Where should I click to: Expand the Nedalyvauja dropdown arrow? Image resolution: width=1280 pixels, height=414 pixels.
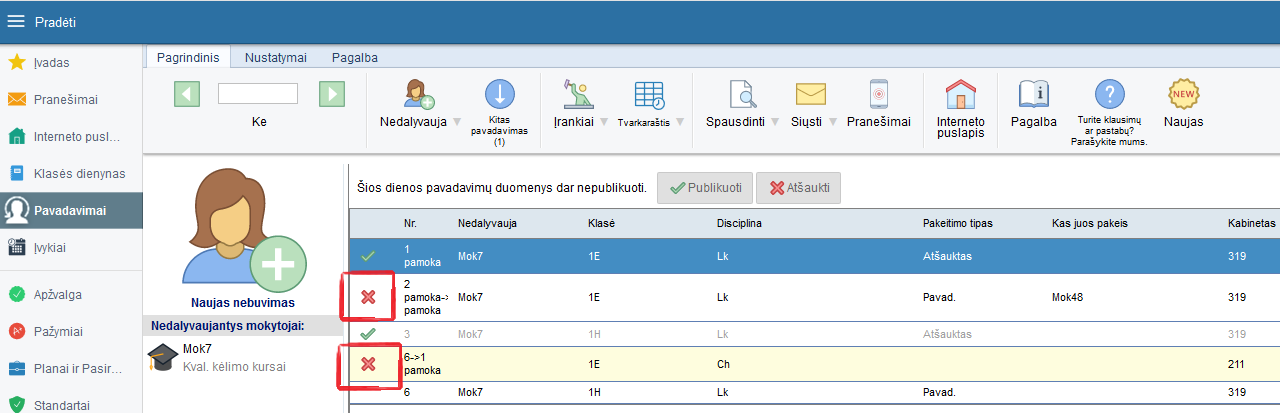point(457,122)
